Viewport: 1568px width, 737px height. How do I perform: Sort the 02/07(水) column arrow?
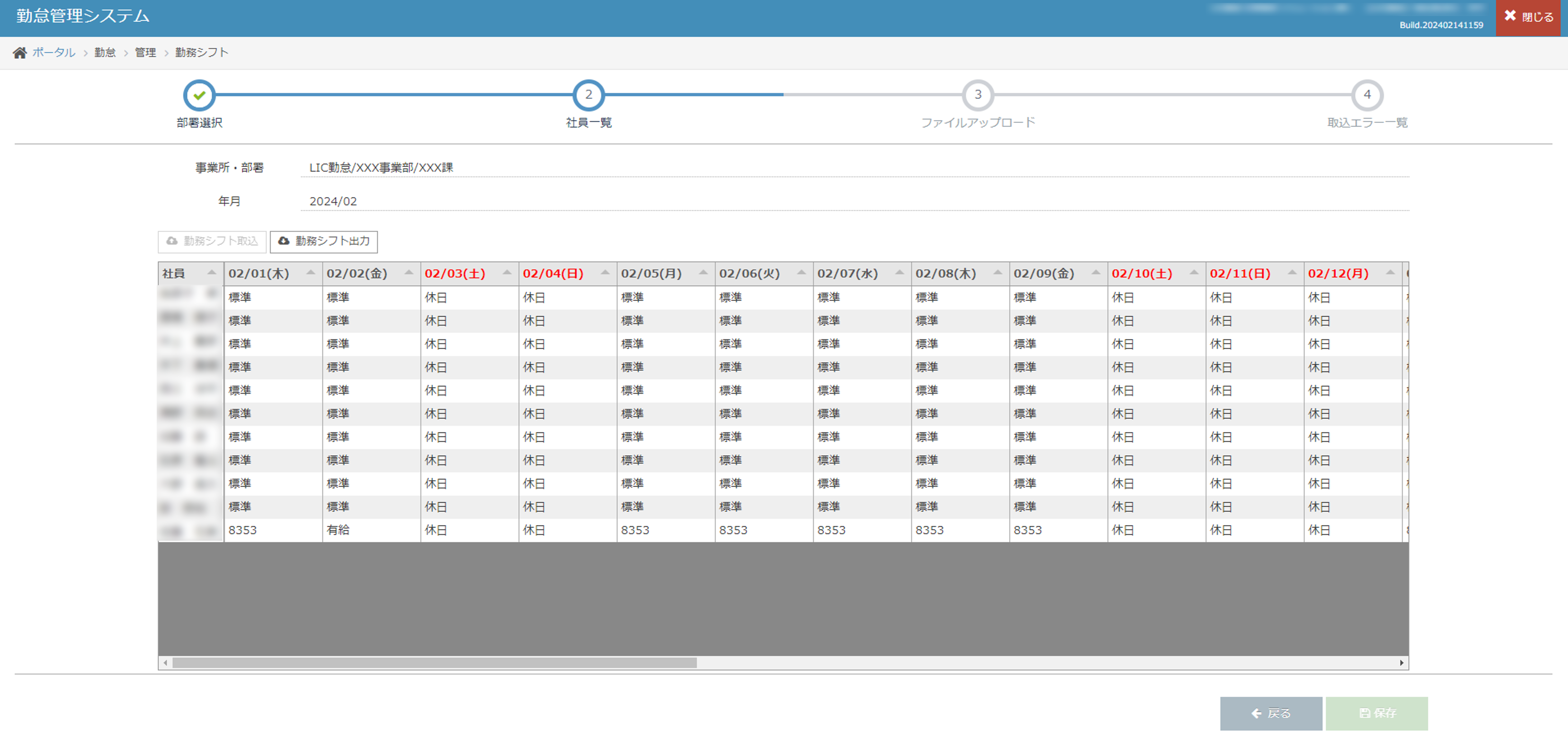tap(900, 273)
